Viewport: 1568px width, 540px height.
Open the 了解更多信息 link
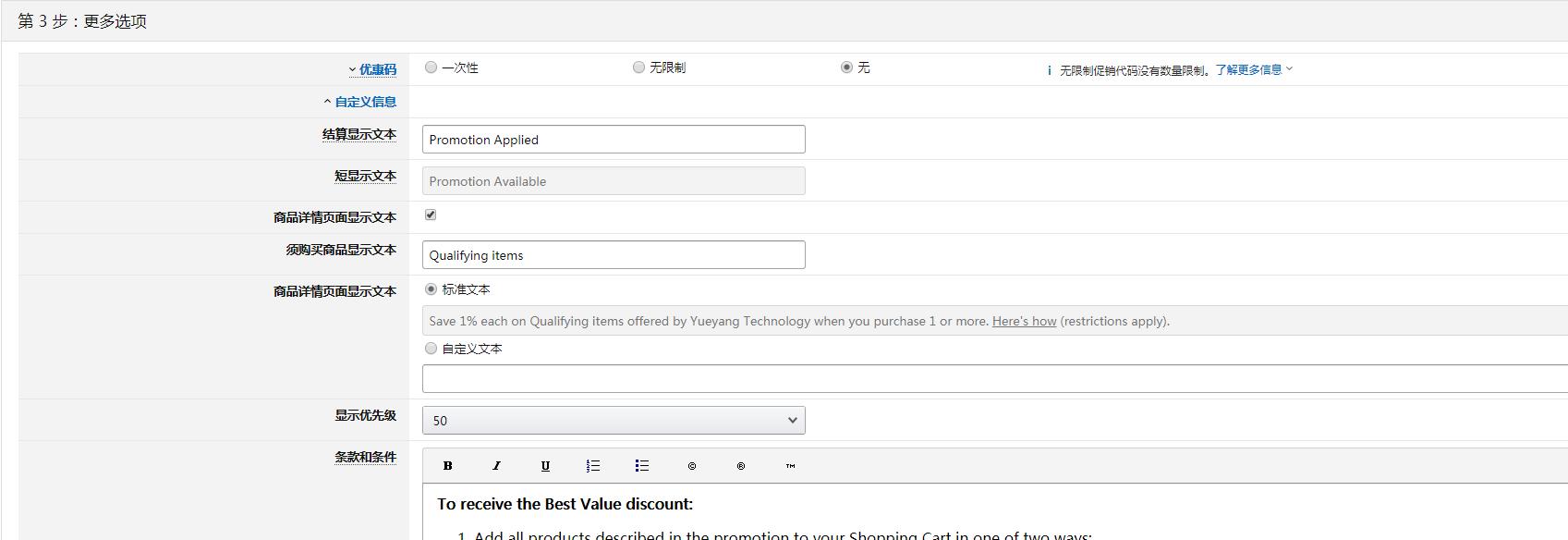[1253, 69]
